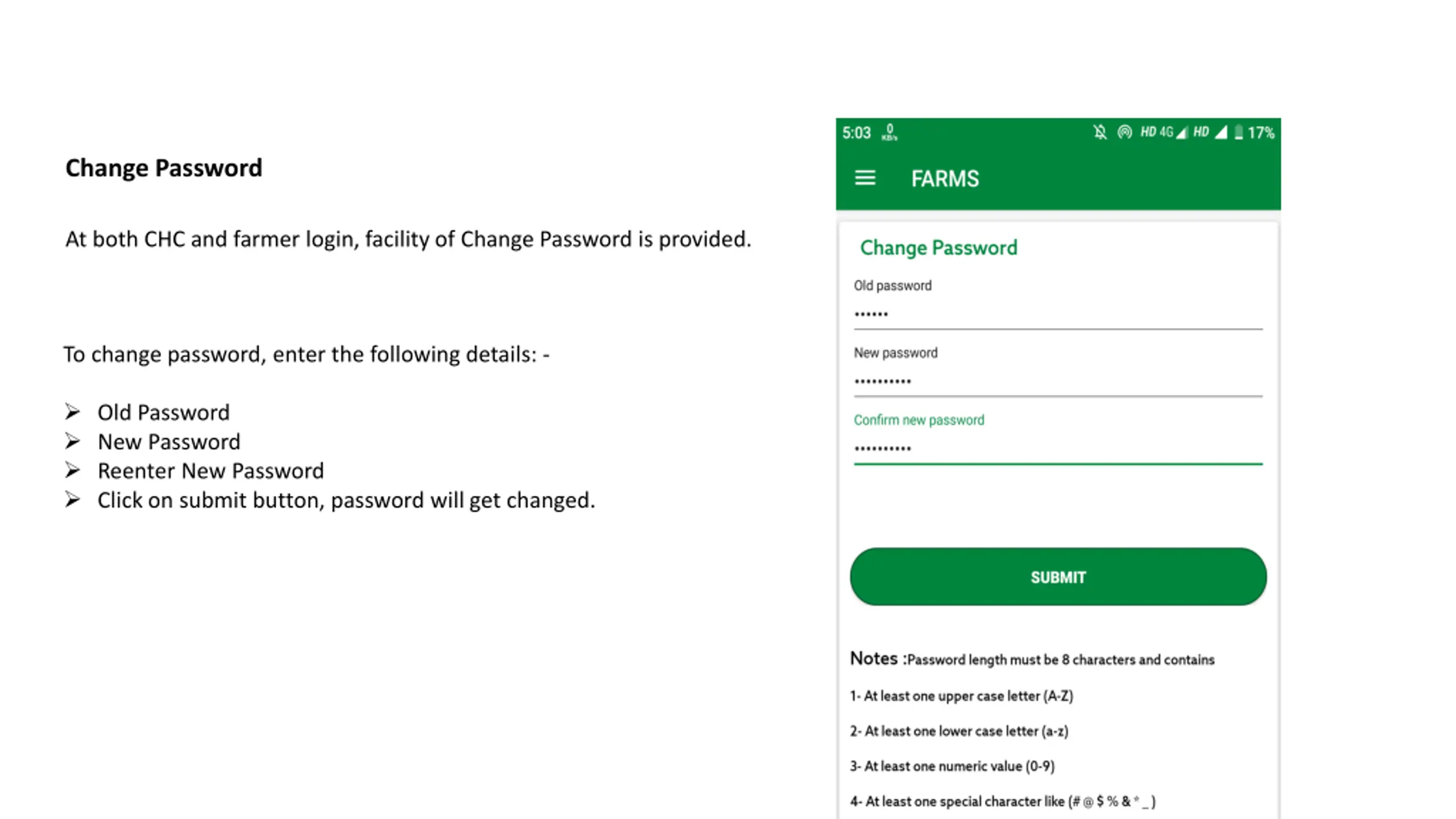Click the upper case letter rule
The height and width of the screenshot is (819, 1456).
click(961, 696)
